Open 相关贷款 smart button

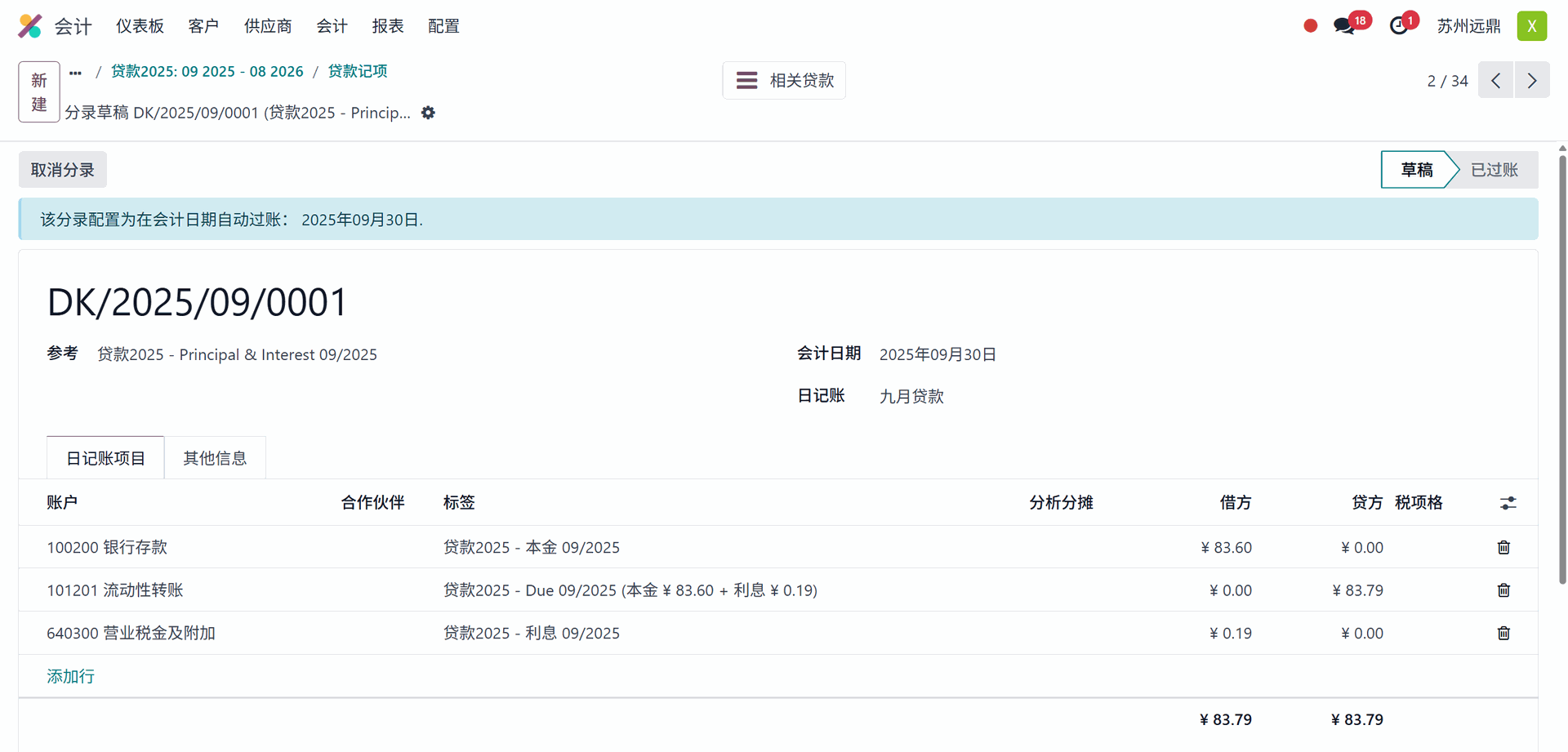point(784,81)
